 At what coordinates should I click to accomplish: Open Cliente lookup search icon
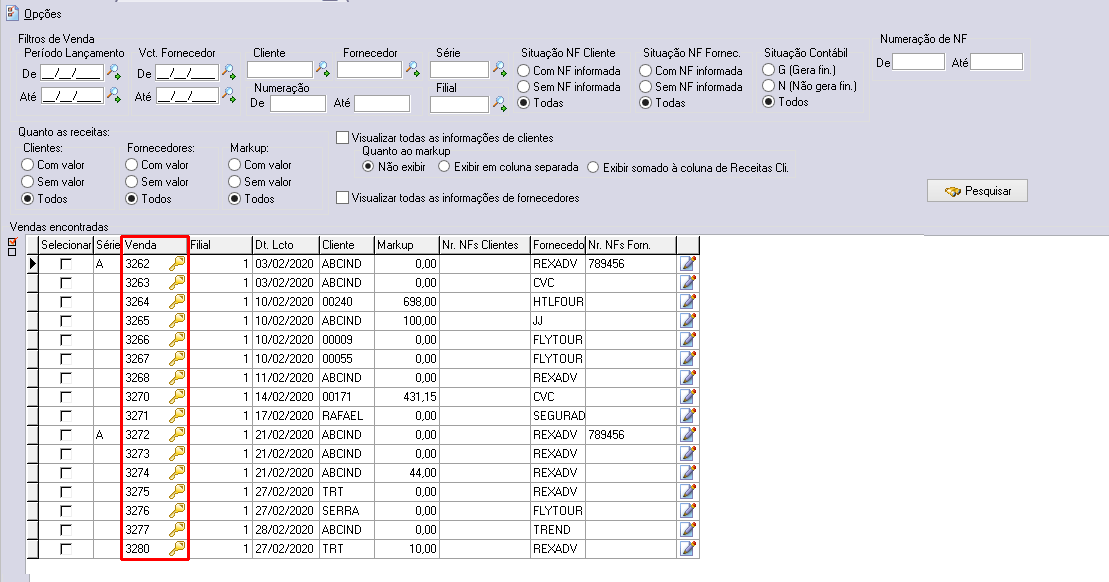click(323, 69)
